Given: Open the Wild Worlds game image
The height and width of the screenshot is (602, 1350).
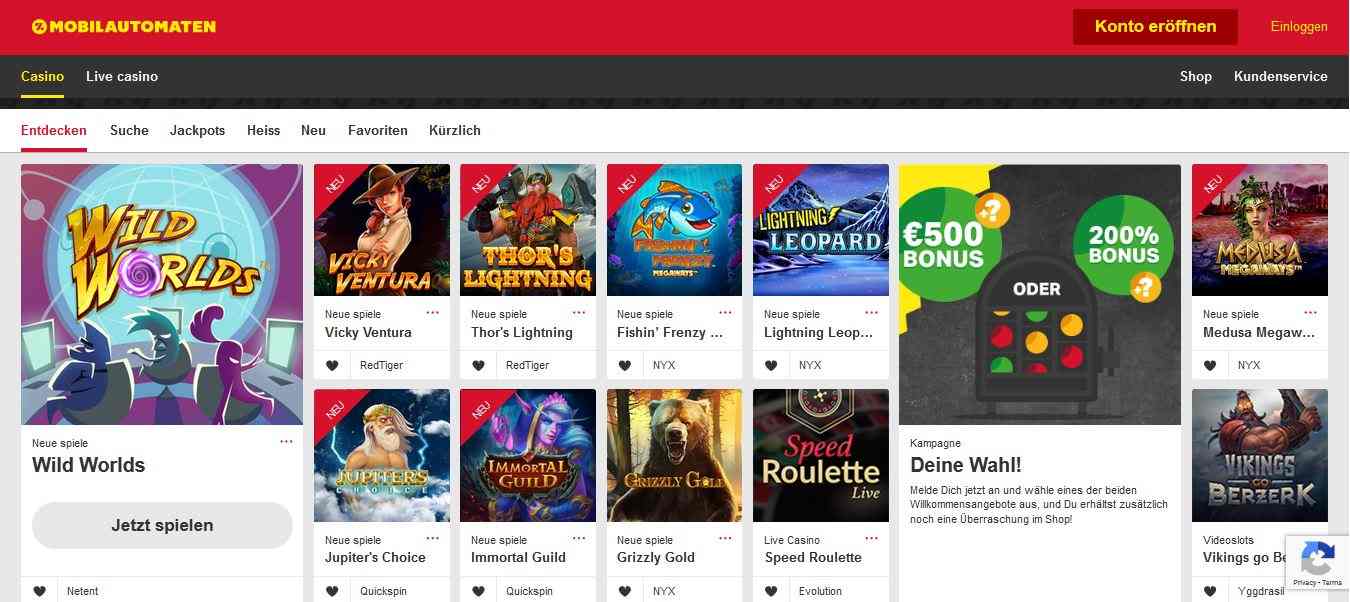Looking at the screenshot, I should point(162,294).
